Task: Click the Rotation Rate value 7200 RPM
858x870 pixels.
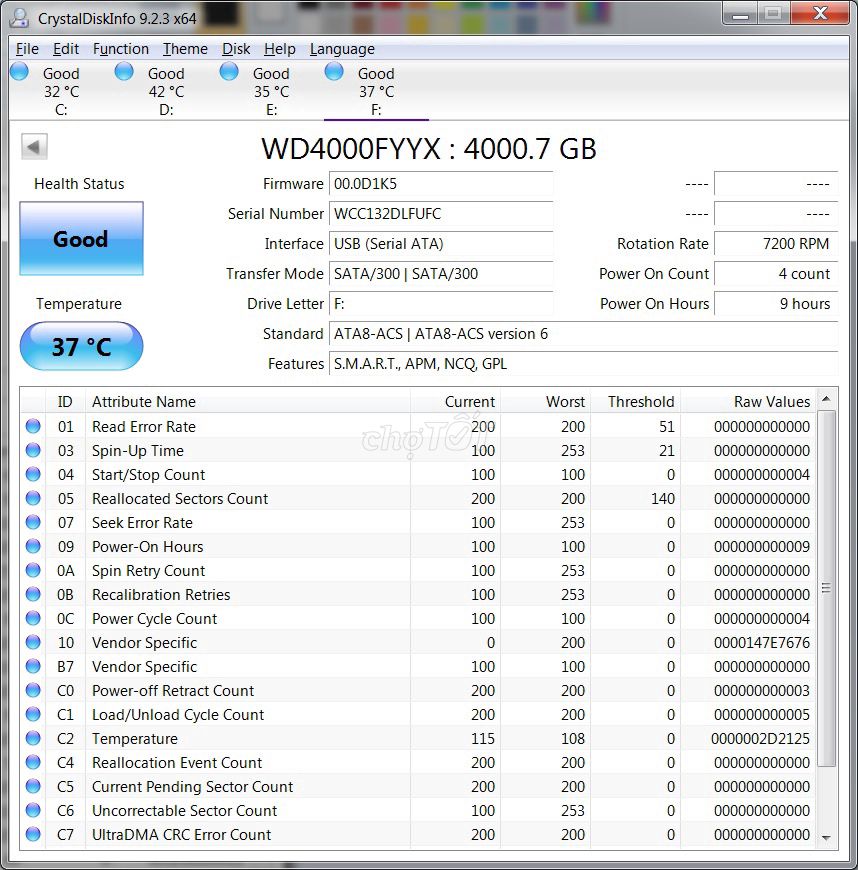Action: click(776, 244)
